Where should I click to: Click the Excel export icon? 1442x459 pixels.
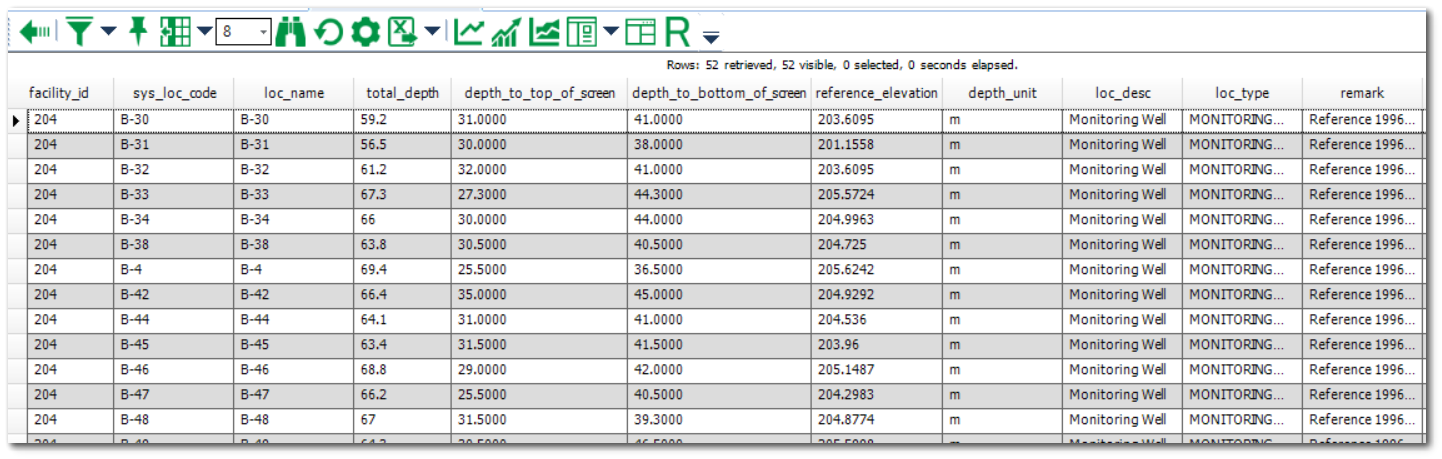point(402,32)
